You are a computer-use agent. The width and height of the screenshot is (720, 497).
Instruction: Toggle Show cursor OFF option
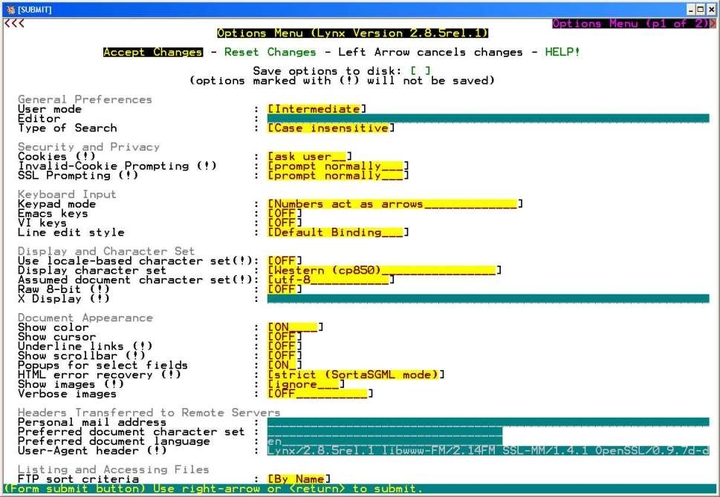(x=285, y=337)
